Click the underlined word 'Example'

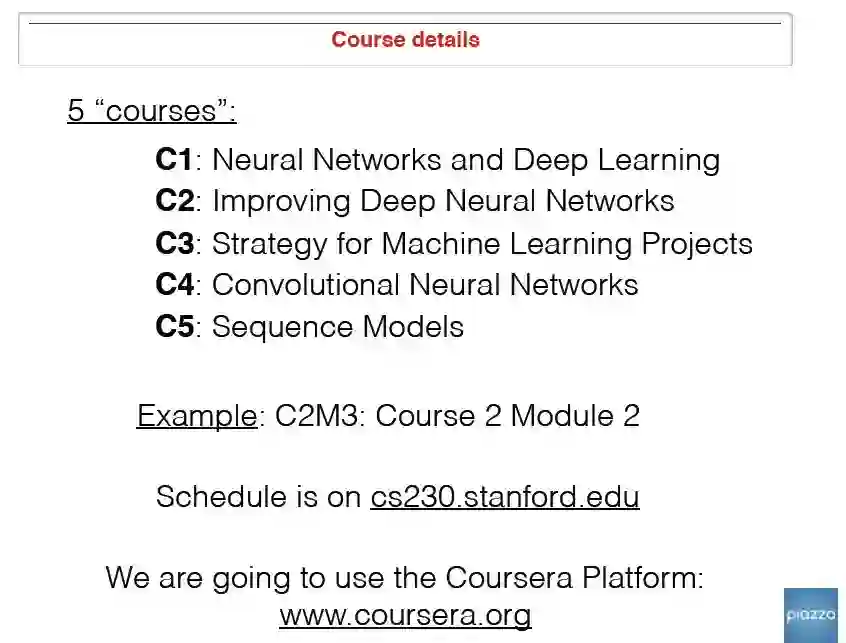tap(197, 415)
